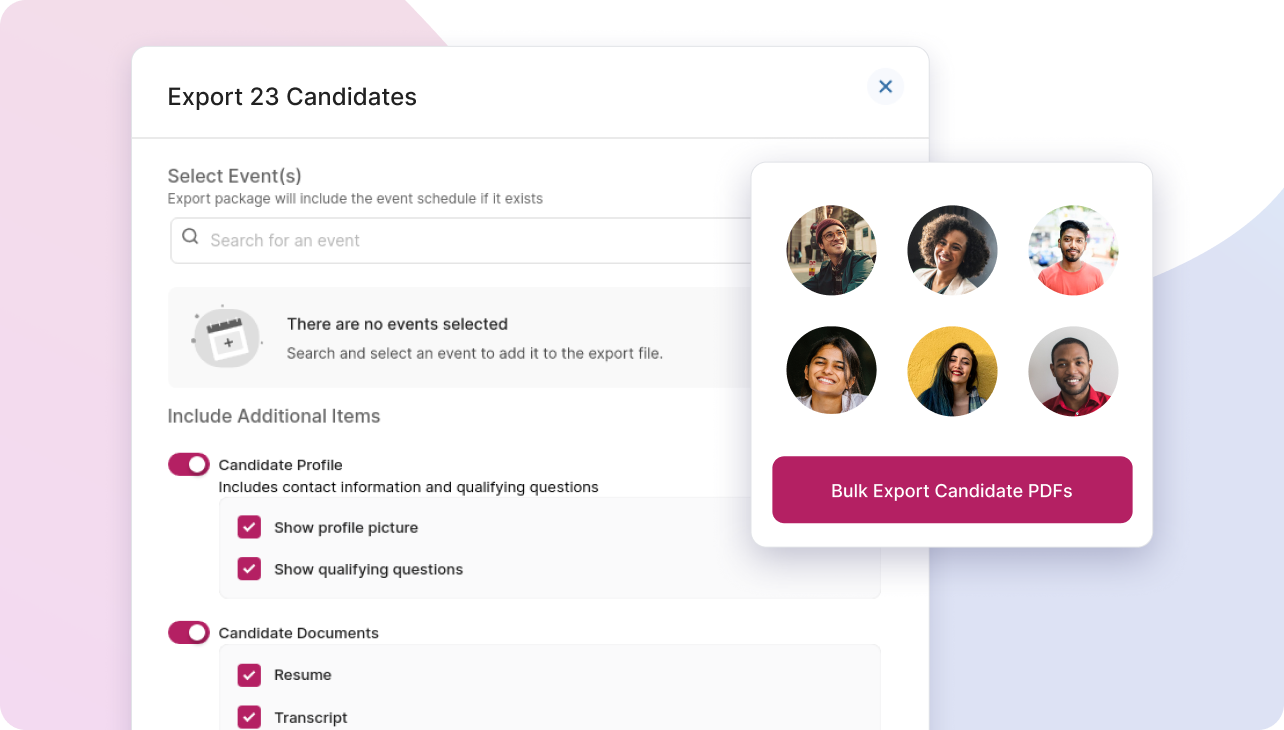
Task: Uncheck Show qualifying questions checkbox
Action: [x=249, y=569]
